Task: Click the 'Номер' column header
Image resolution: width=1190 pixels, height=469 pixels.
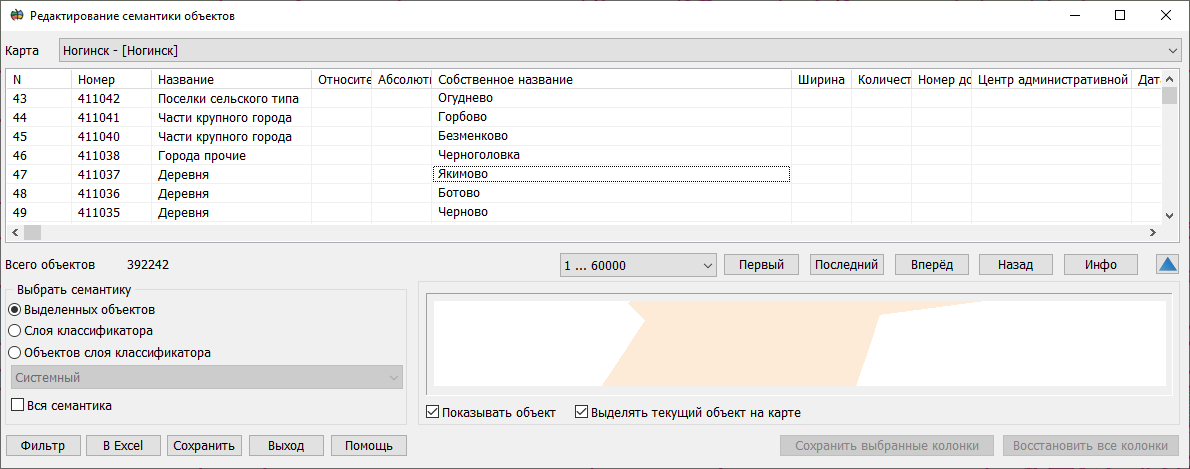Action: point(112,80)
